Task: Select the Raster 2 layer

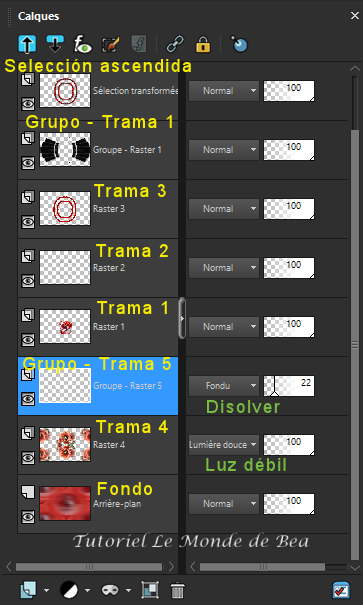Action: tap(98, 268)
